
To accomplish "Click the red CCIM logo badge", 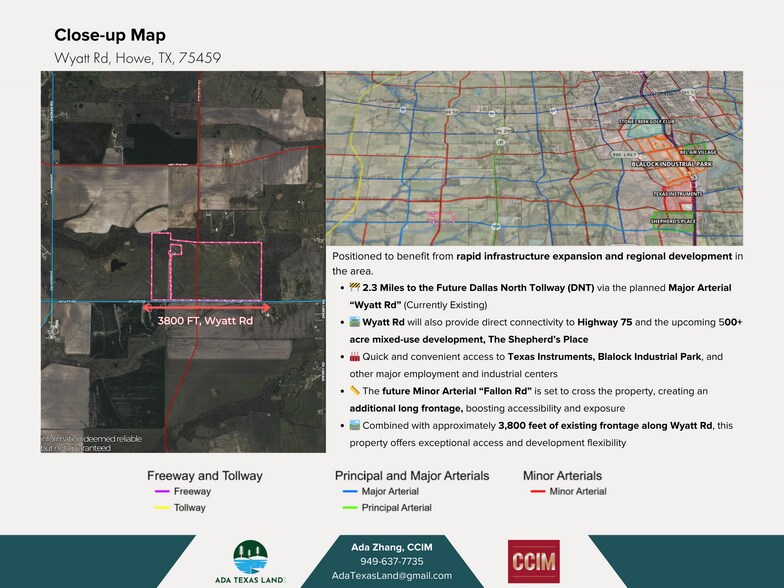I will [534, 562].
